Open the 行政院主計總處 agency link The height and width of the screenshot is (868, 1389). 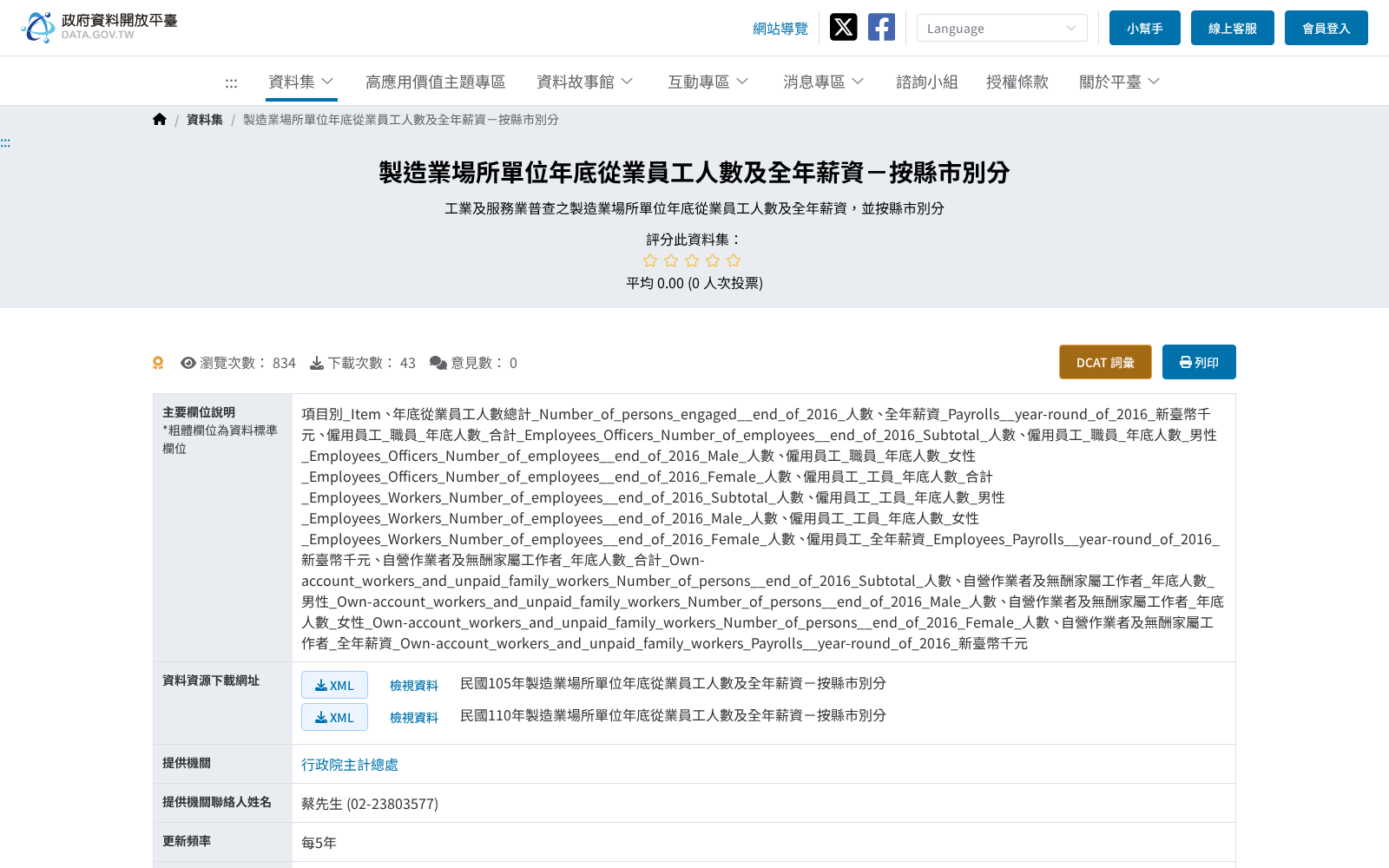[x=350, y=765]
